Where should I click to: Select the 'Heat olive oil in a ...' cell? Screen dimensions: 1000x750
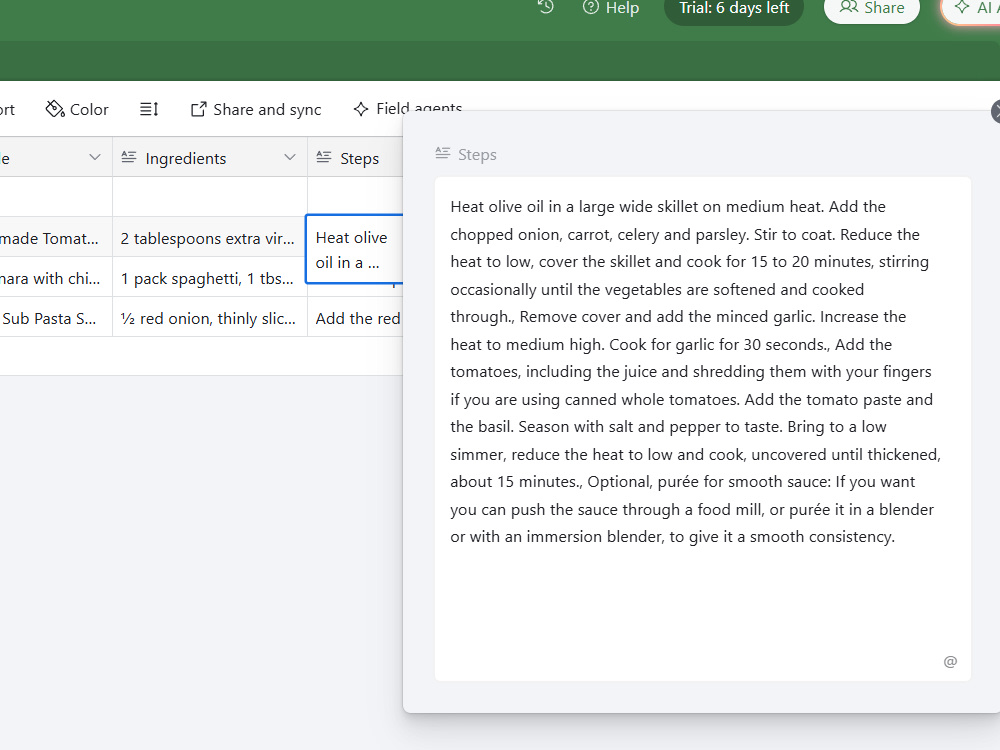tap(355, 249)
